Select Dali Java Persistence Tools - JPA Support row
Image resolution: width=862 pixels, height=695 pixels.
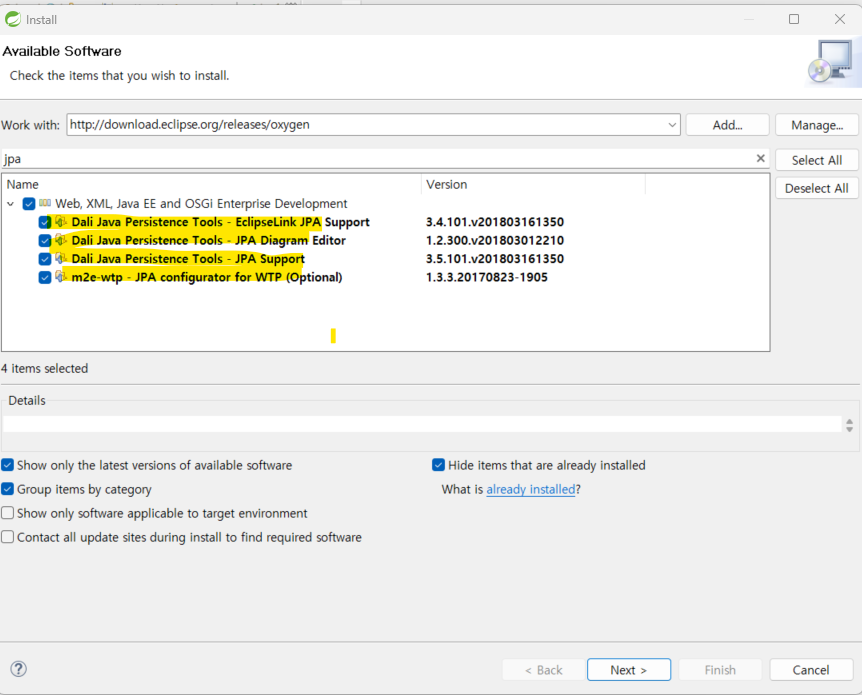click(x=188, y=258)
